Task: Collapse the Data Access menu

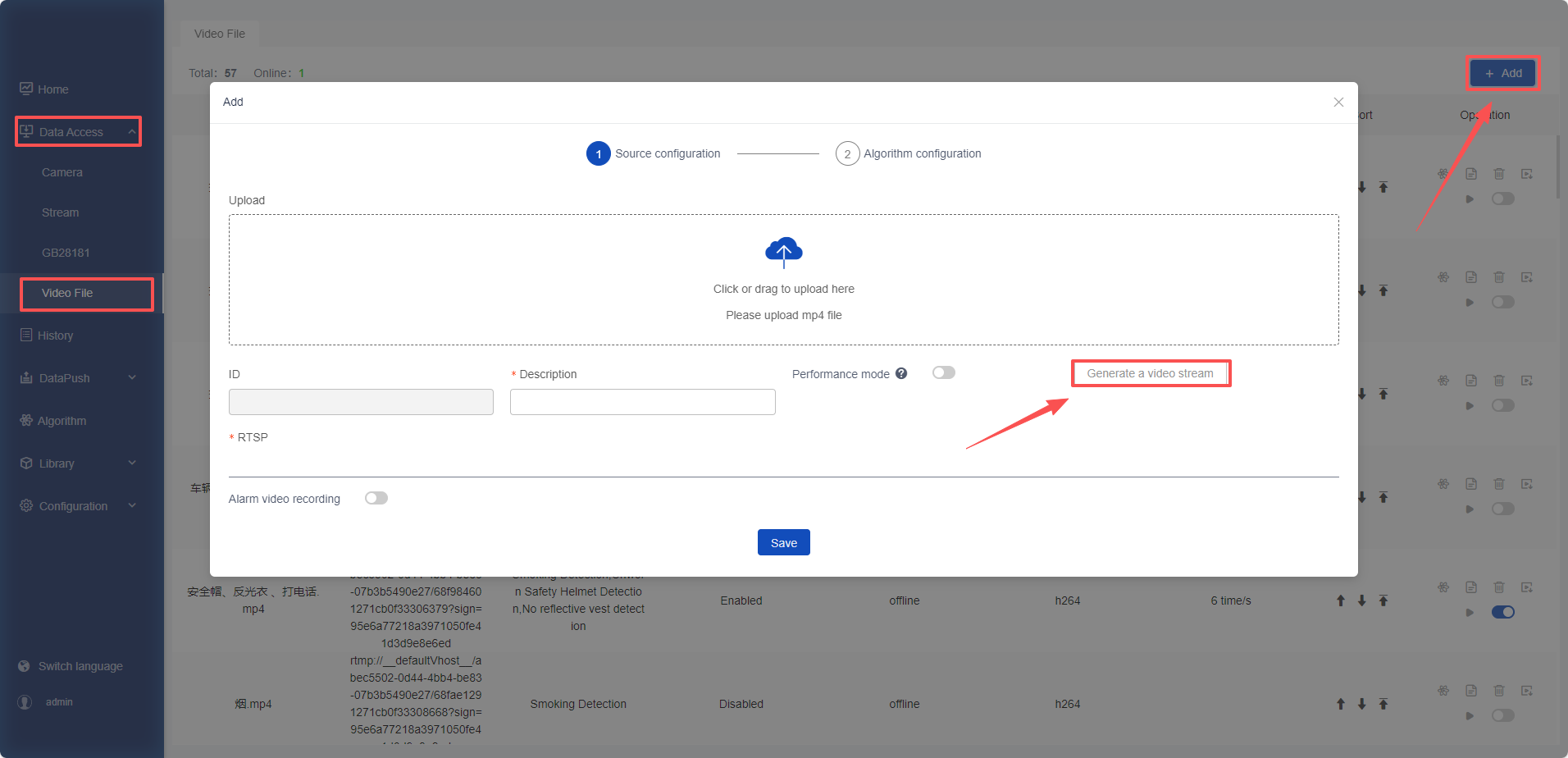Action: [x=131, y=131]
